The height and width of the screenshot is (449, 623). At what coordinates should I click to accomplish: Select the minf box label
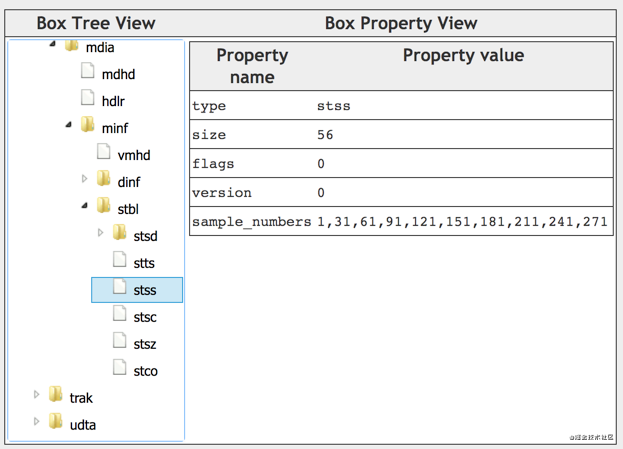(x=115, y=128)
